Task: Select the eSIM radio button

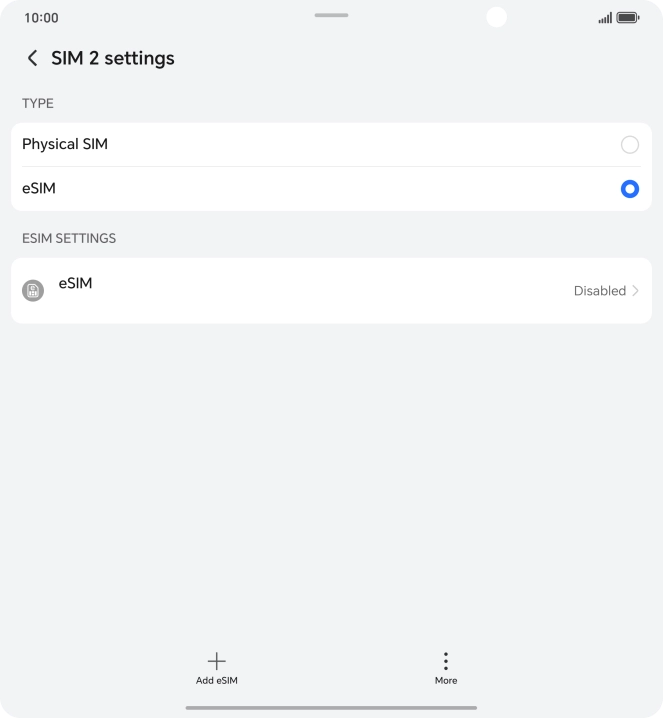Action: coord(629,189)
